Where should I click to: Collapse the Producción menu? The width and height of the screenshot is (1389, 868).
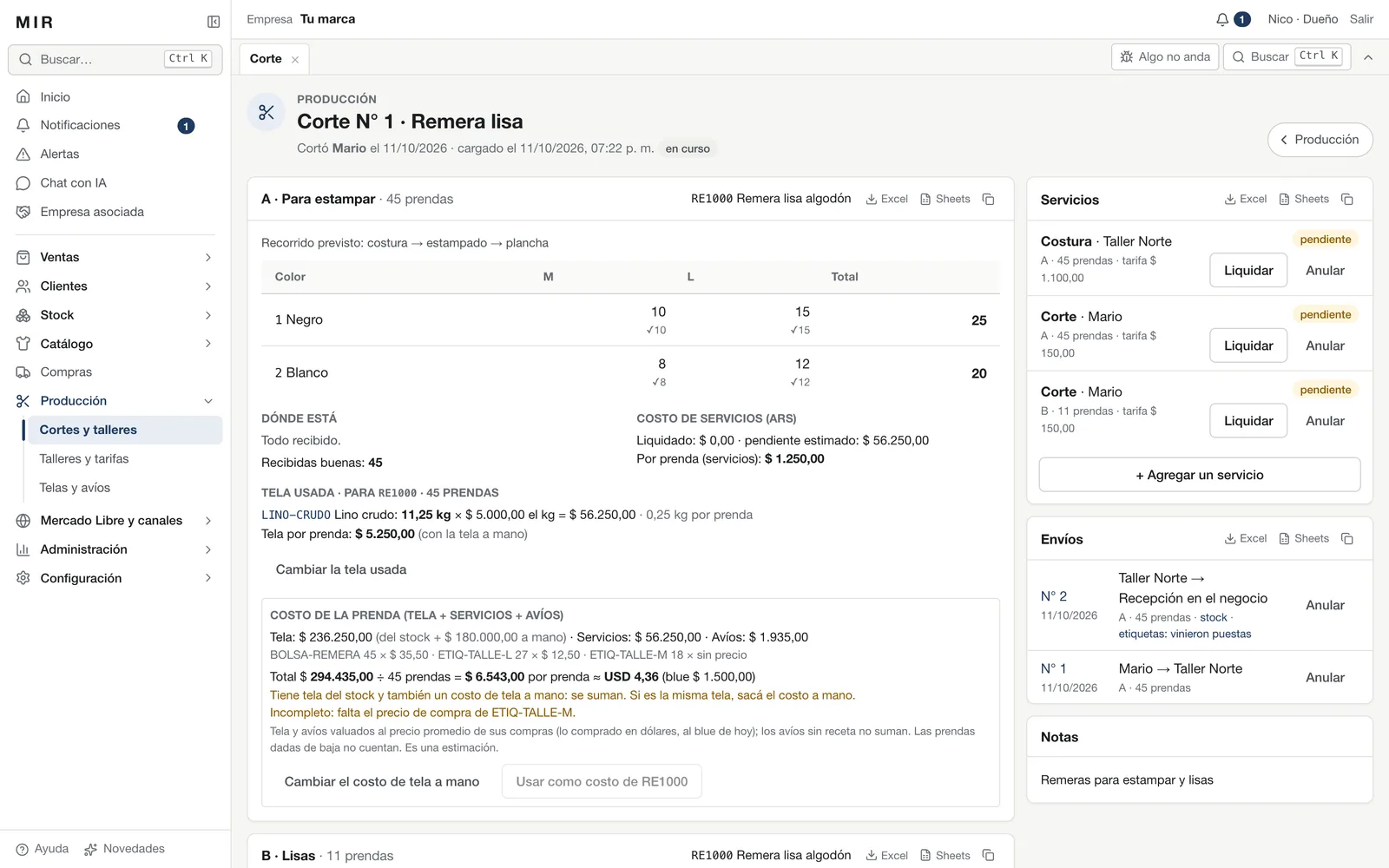click(x=115, y=401)
